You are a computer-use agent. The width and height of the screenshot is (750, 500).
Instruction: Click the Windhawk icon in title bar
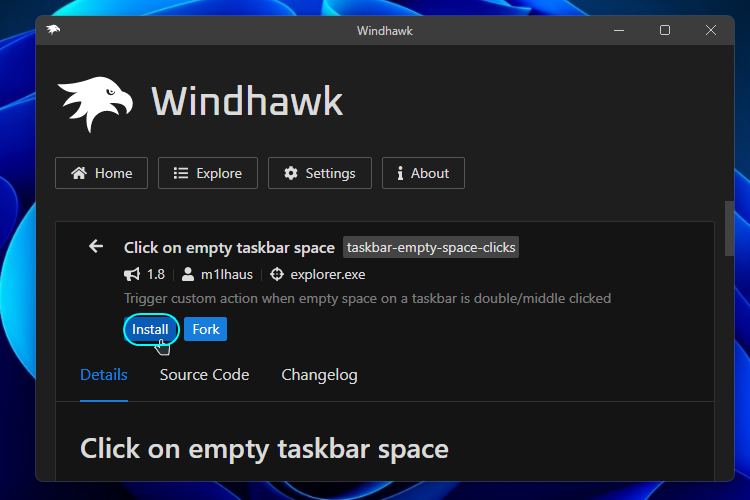(x=53, y=30)
